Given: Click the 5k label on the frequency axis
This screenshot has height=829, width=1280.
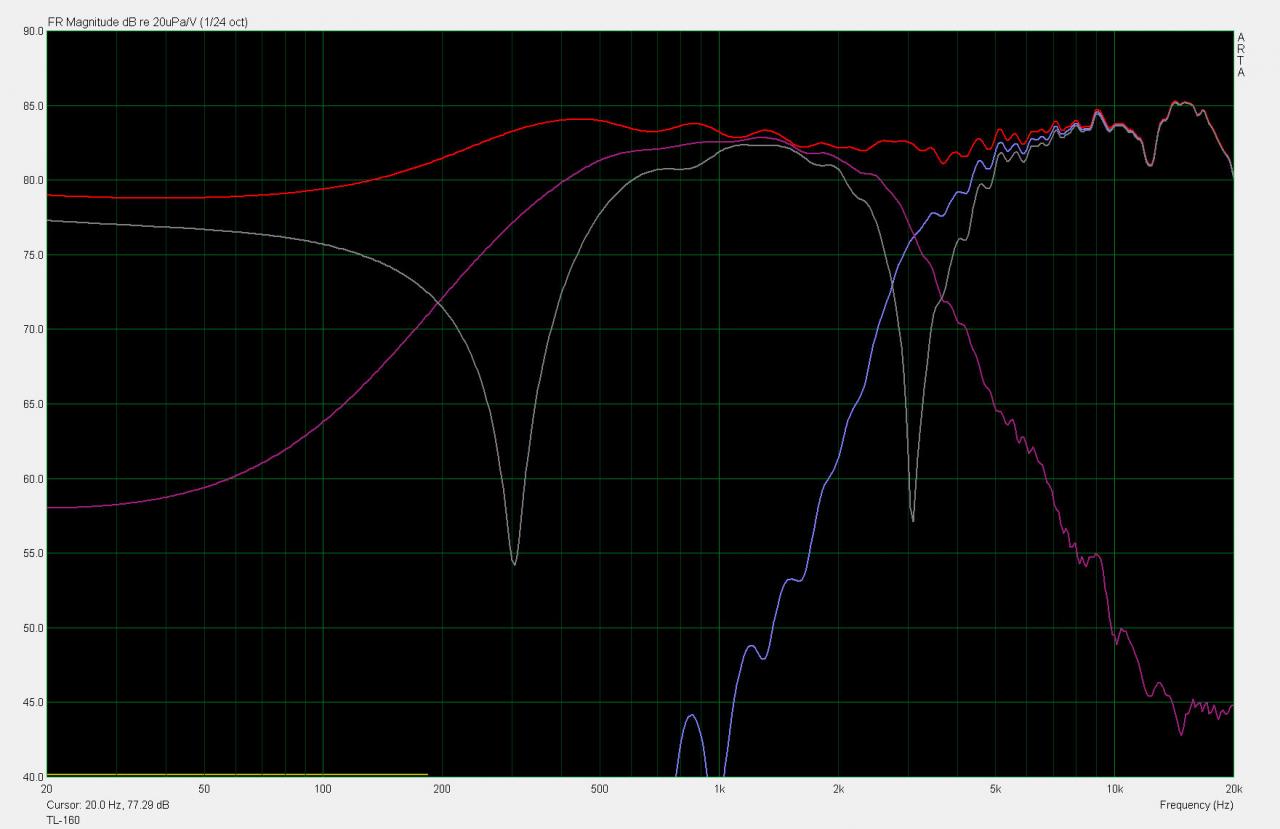Looking at the screenshot, I should [995, 789].
